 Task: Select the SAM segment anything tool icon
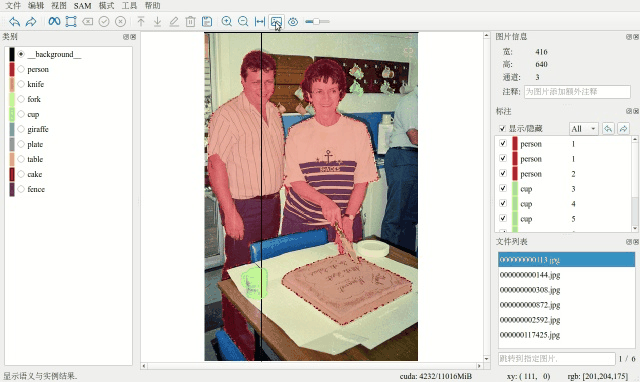[x=54, y=21]
